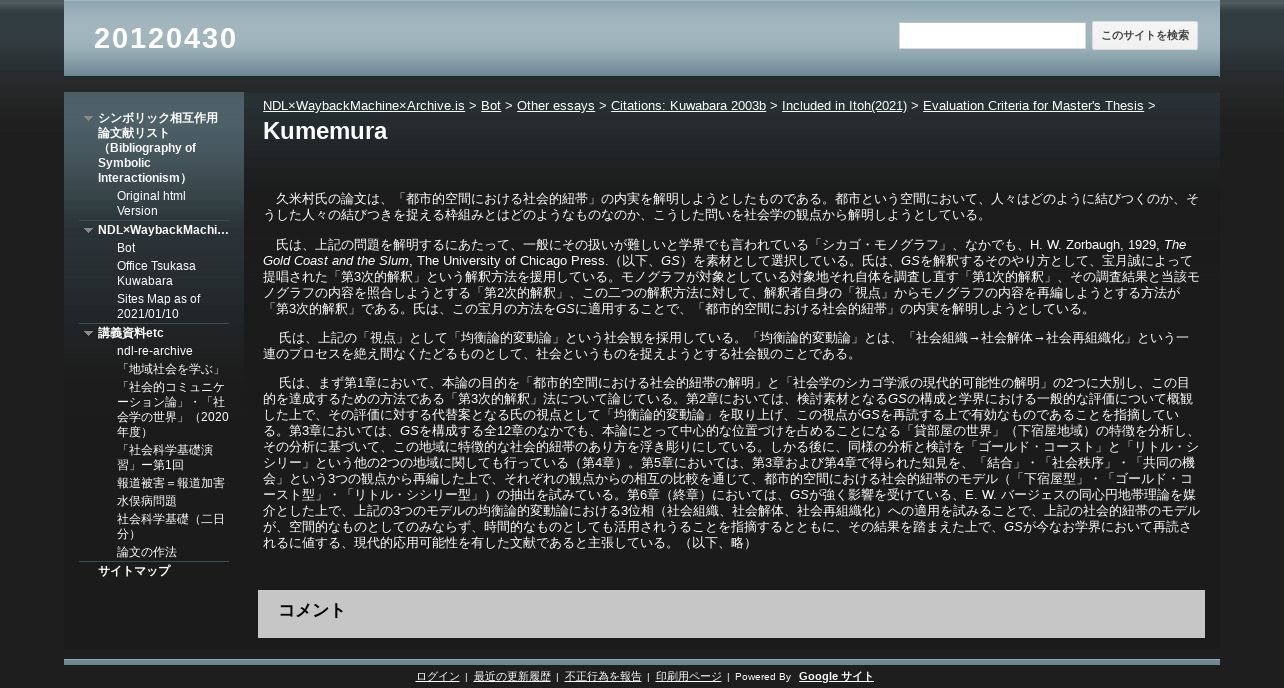
Task: Click the このサイトを検索 search button
Action: point(1145,36)
